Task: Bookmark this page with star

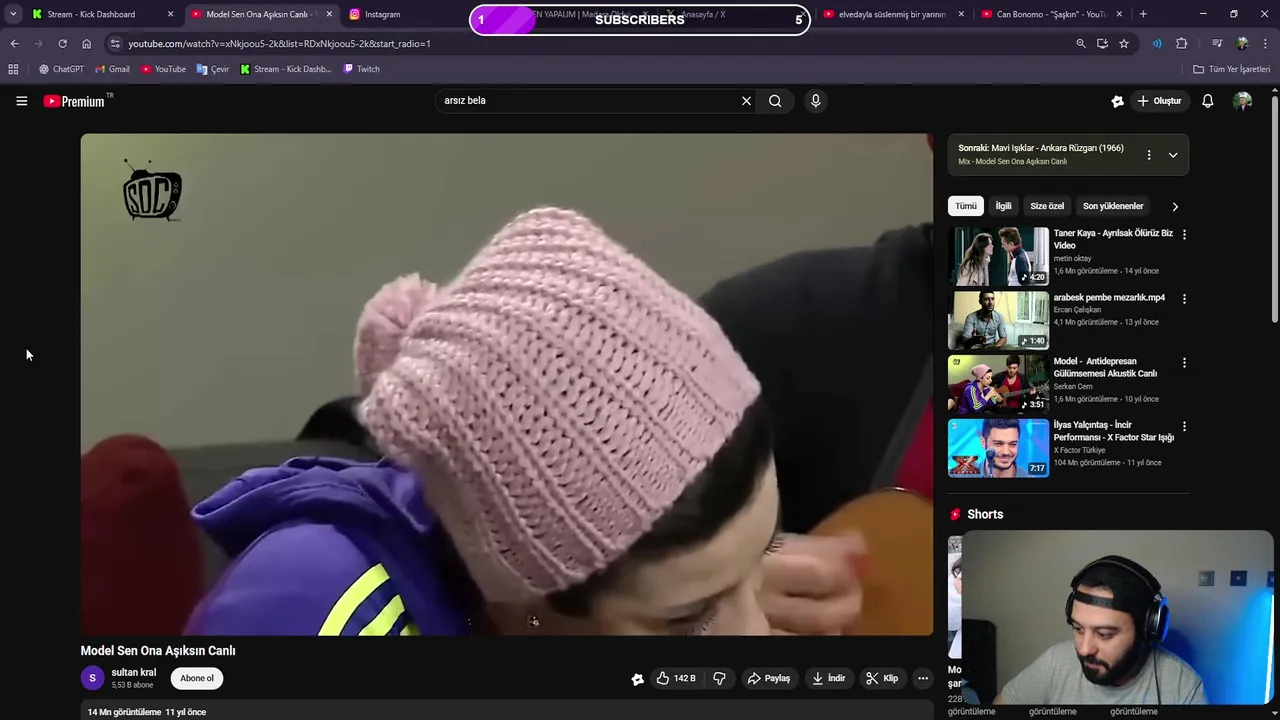Action: tap(1123, 43)
